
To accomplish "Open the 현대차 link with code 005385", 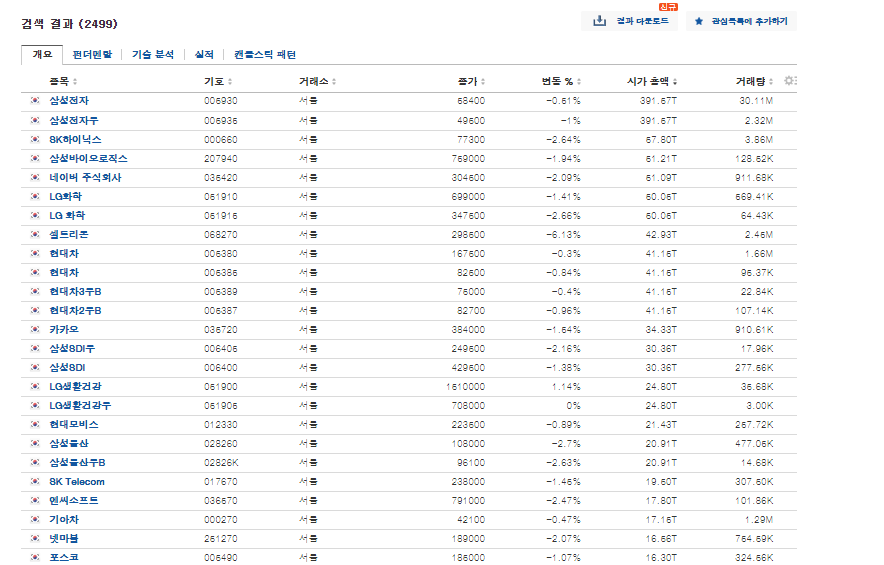I will pos(64,272).
